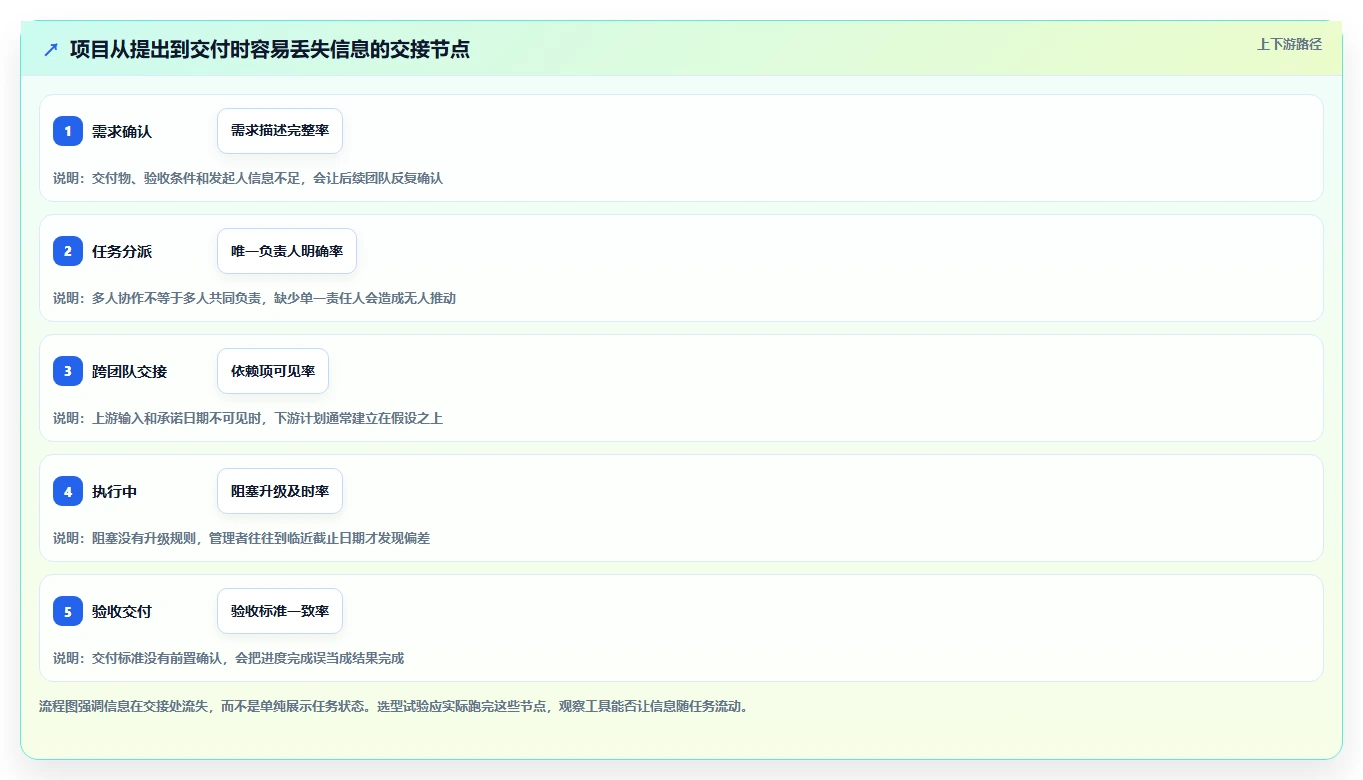Click the step 3 number badge
The image size is (1363, 780).
(x=68, y=371)
